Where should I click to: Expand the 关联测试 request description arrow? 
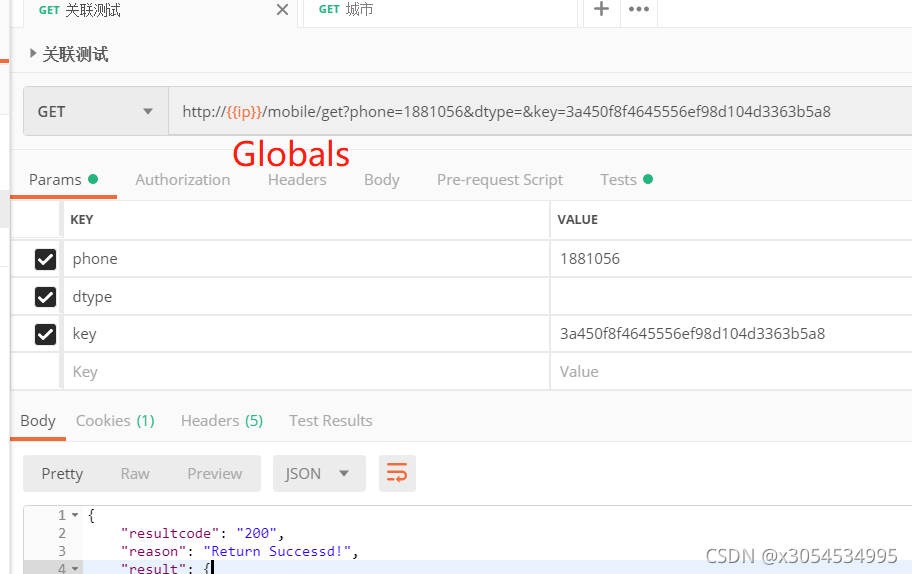coord(33,54)
